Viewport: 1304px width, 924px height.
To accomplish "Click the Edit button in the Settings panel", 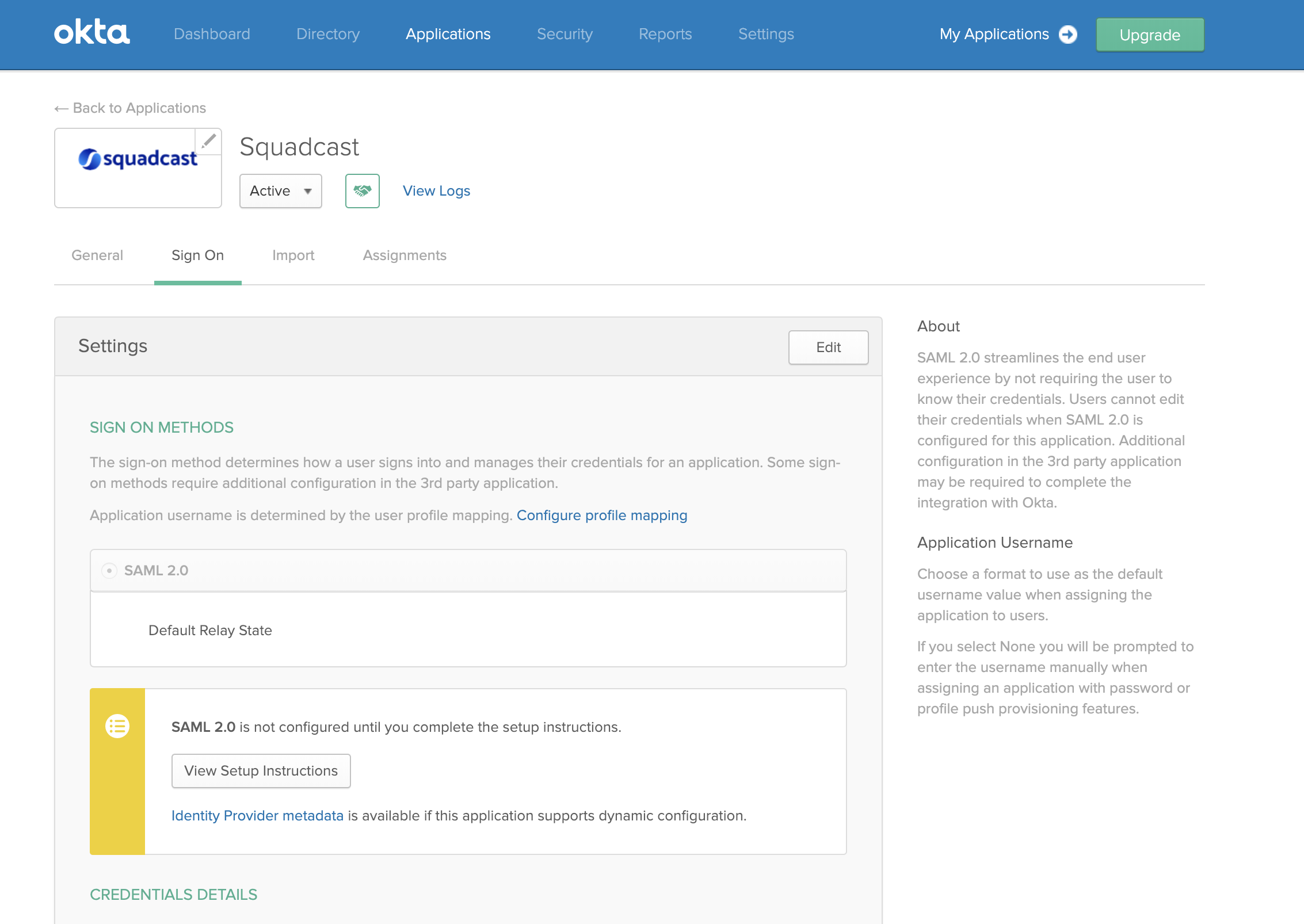I will click(828, 348).
